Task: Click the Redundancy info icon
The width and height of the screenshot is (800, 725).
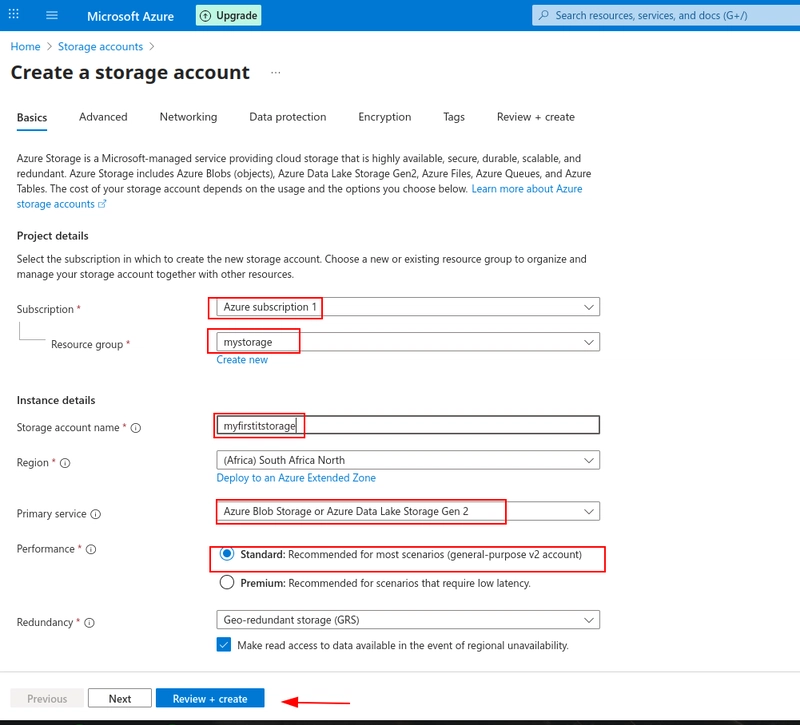Action: click(89, 623)
